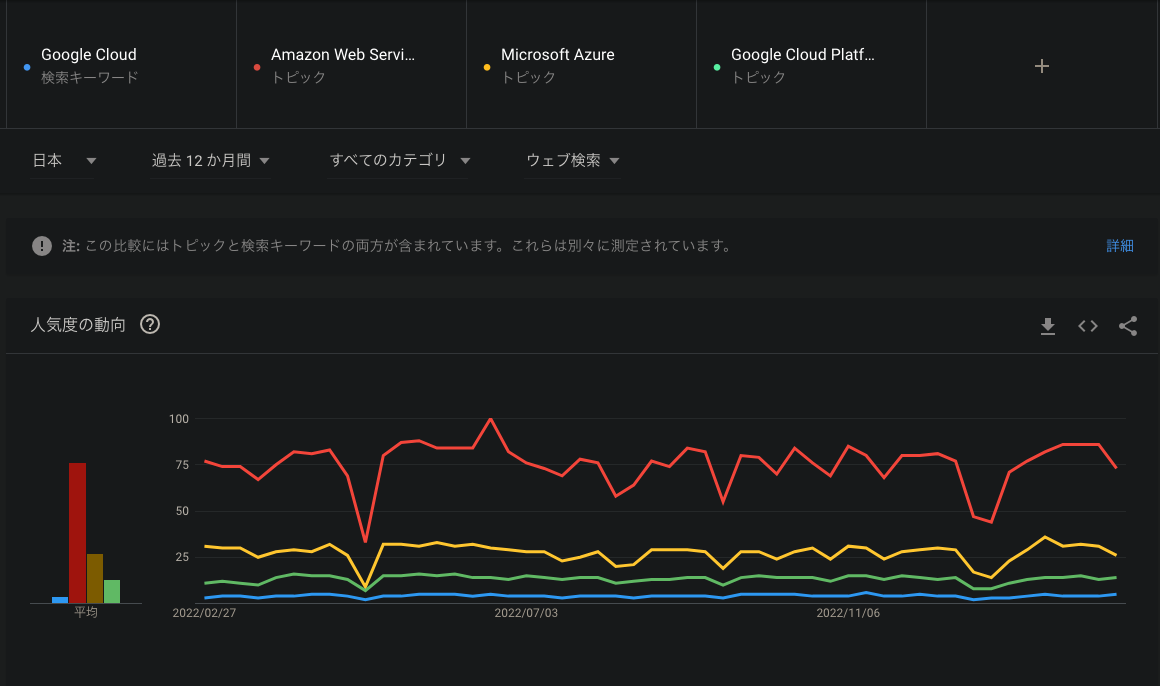Open the ウェブ検索 search type dropdown
Screen dimensions: 1160x686
tap(573, 161)
